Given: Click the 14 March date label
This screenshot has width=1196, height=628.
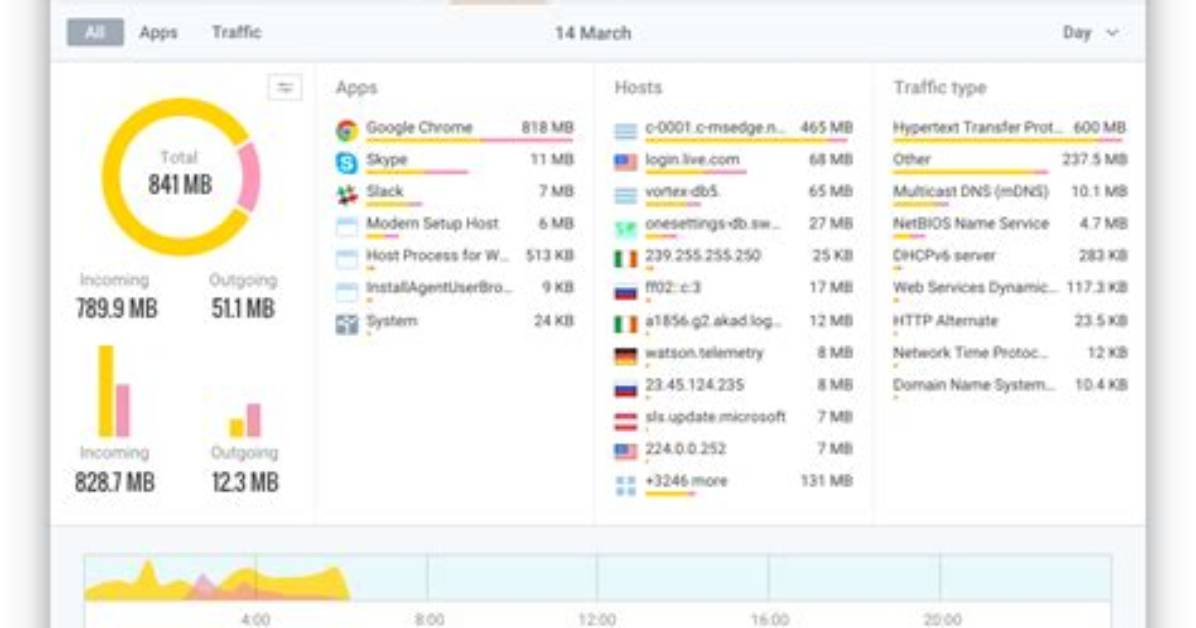Looking at the screenshot, I should click(593, 33).
